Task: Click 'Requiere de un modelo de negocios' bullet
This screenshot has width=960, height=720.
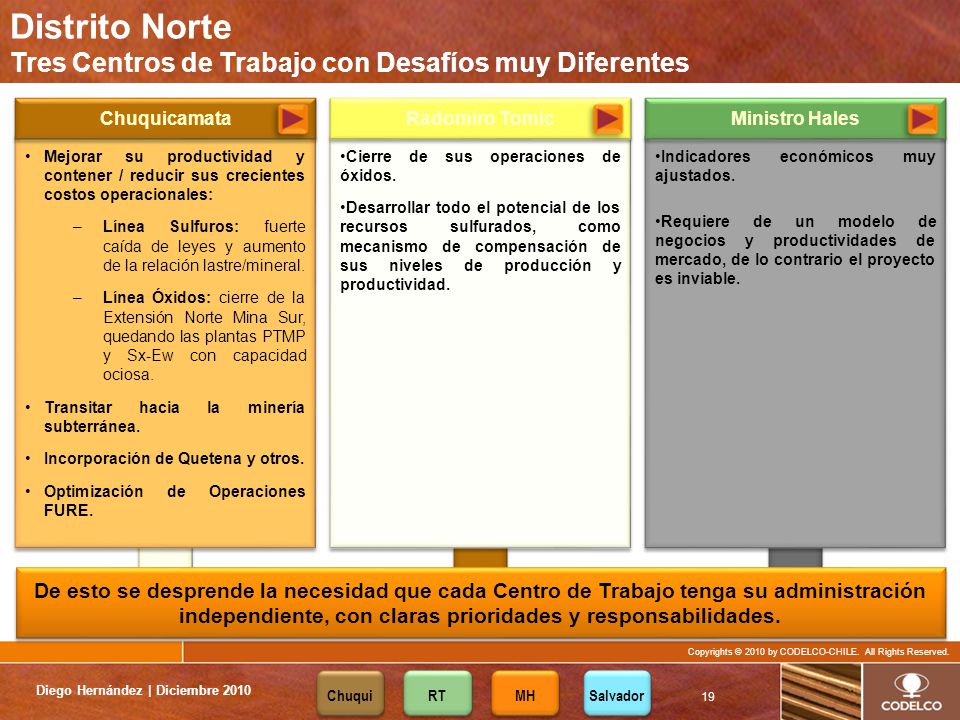Action: pos(795,250)
